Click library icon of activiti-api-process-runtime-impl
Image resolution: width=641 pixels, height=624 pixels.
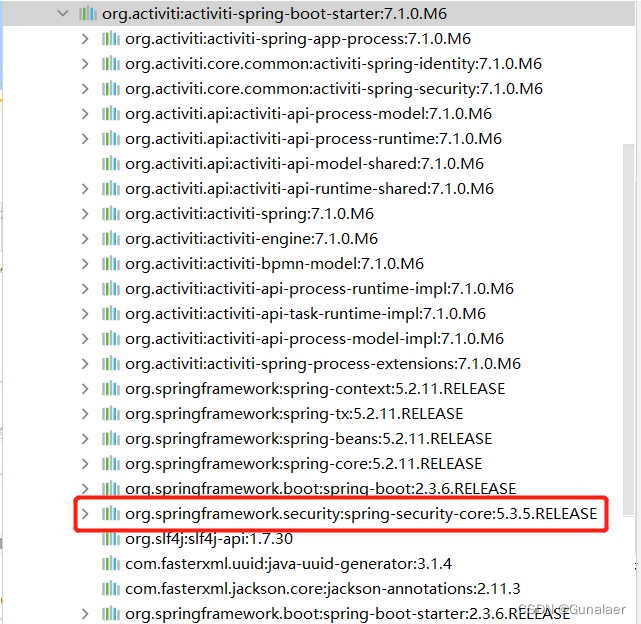coord(110,289)
